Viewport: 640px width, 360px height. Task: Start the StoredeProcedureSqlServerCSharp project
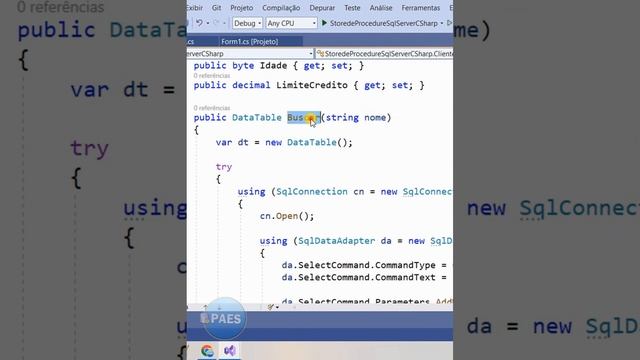[384, 23]
